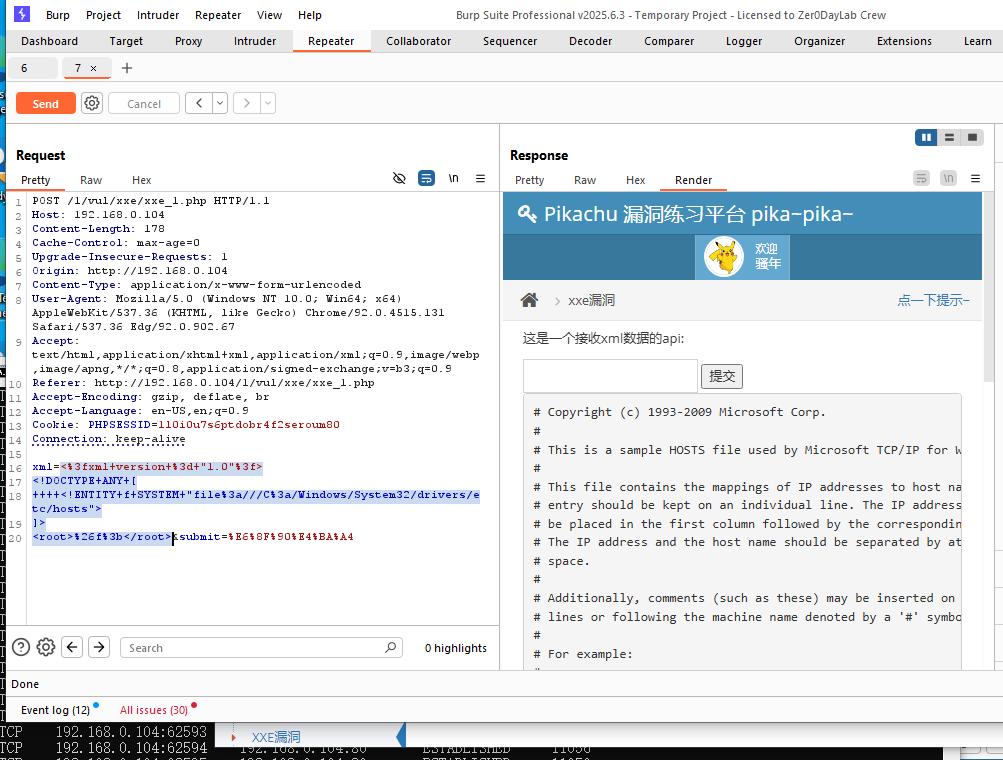
Task: Open the Project menu
Action: [x=103, y=15]
